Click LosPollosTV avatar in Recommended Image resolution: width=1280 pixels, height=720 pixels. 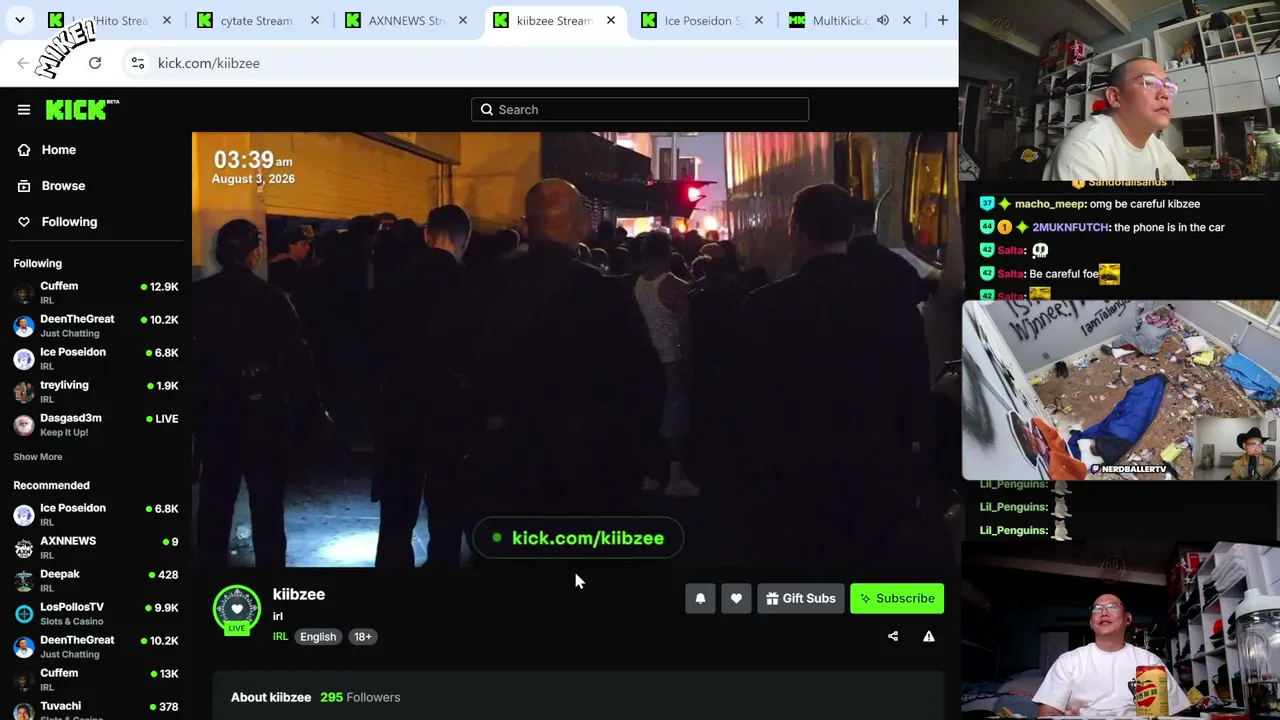pyautogui.click(x=24, y=614)
